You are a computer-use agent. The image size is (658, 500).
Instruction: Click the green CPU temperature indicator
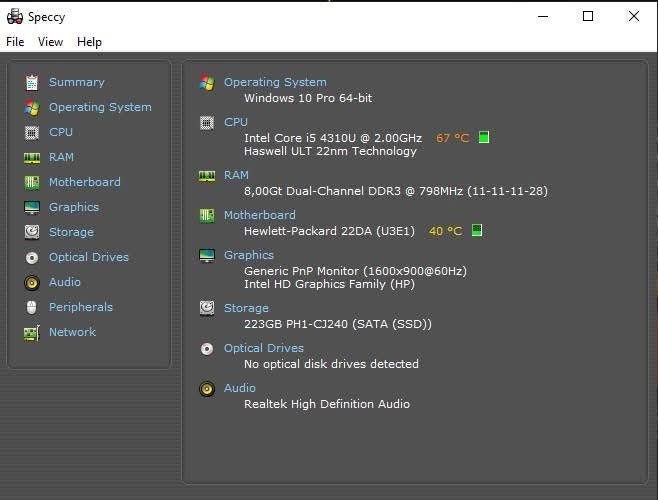pos(484,137)
